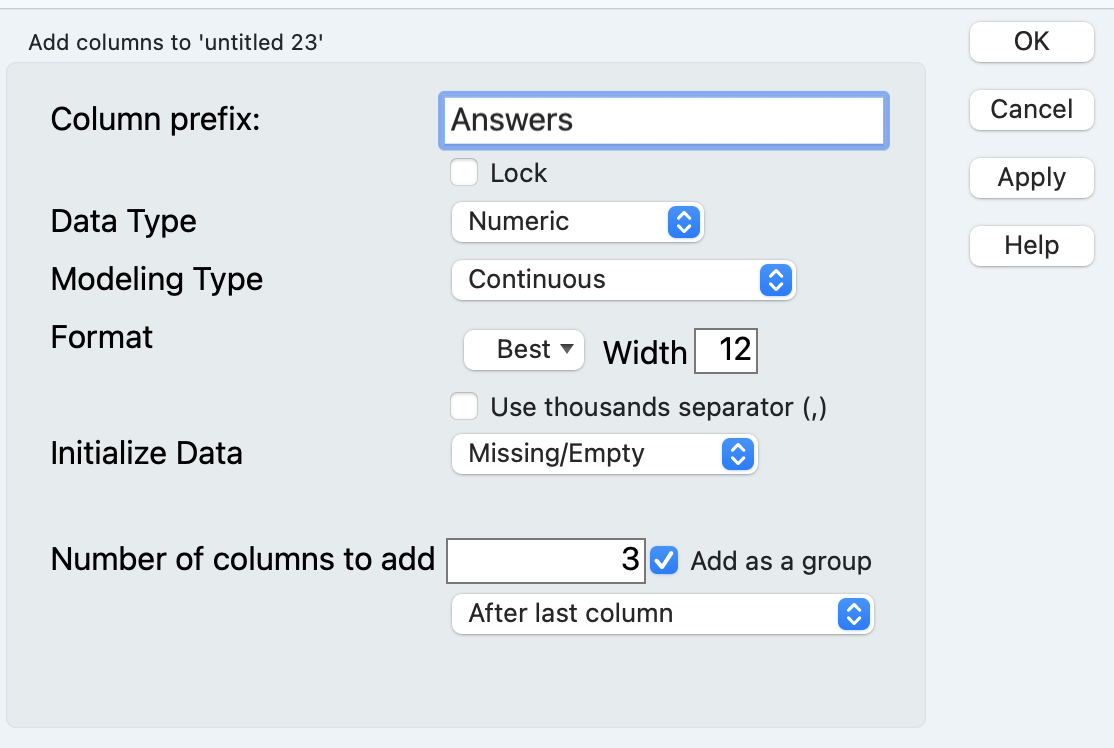The height and width of the screenshot is (748, 1114).
Task: Click the column position arrows icon
Action: [x=852, y=614]
